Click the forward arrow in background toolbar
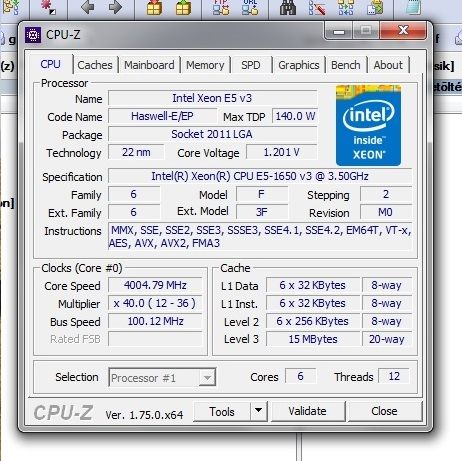The image size is (462, 461). point(115,7)
